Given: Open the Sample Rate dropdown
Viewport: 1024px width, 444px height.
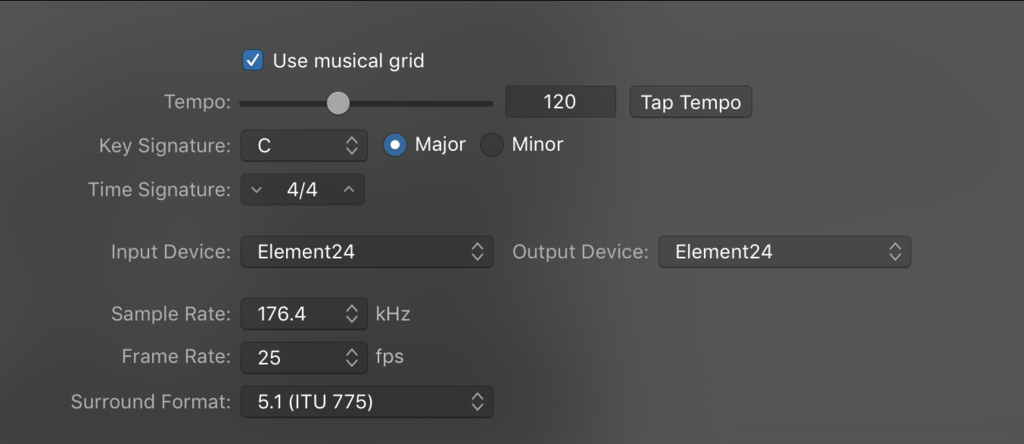Looking at the screenshot, I should point(304,314).
